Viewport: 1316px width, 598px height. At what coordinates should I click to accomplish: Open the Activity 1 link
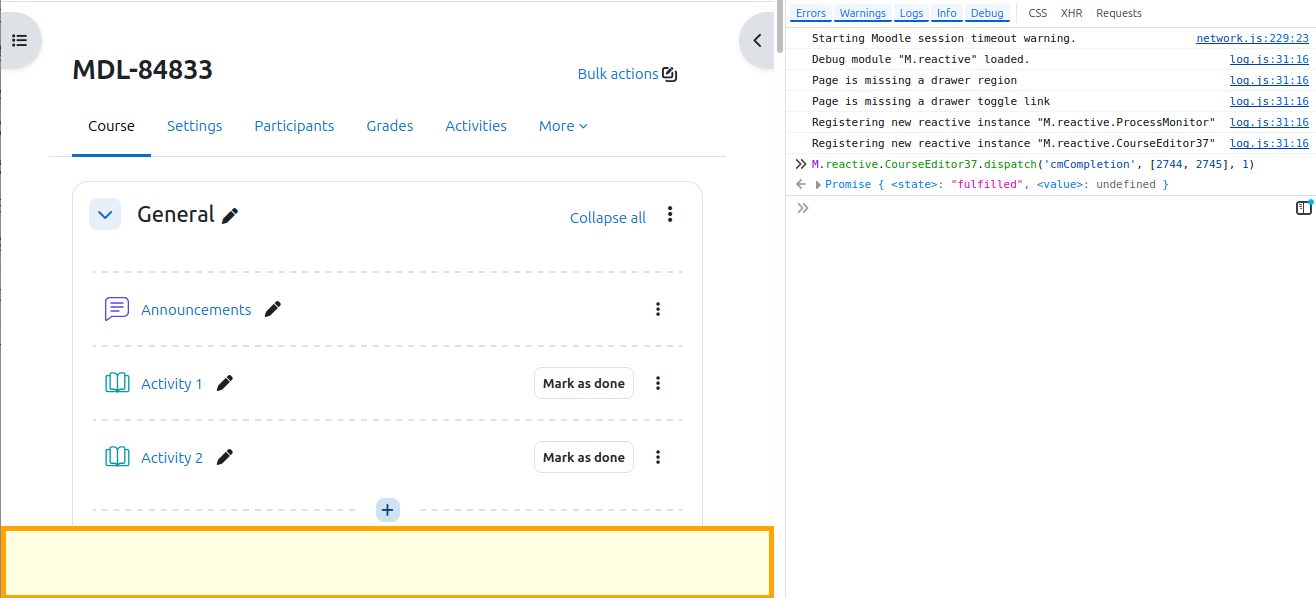coord(172,384)
